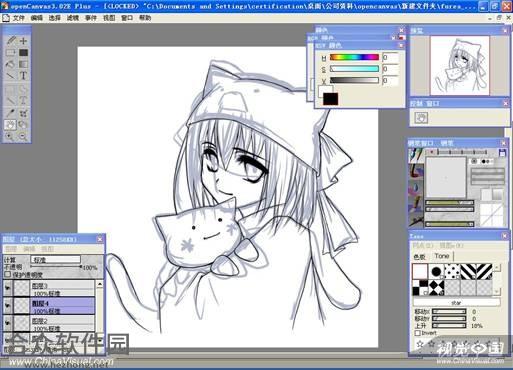Screen dimensions: 513x370
Task: Choose the chevron stripe tone pattern
Action: (484, 272)
